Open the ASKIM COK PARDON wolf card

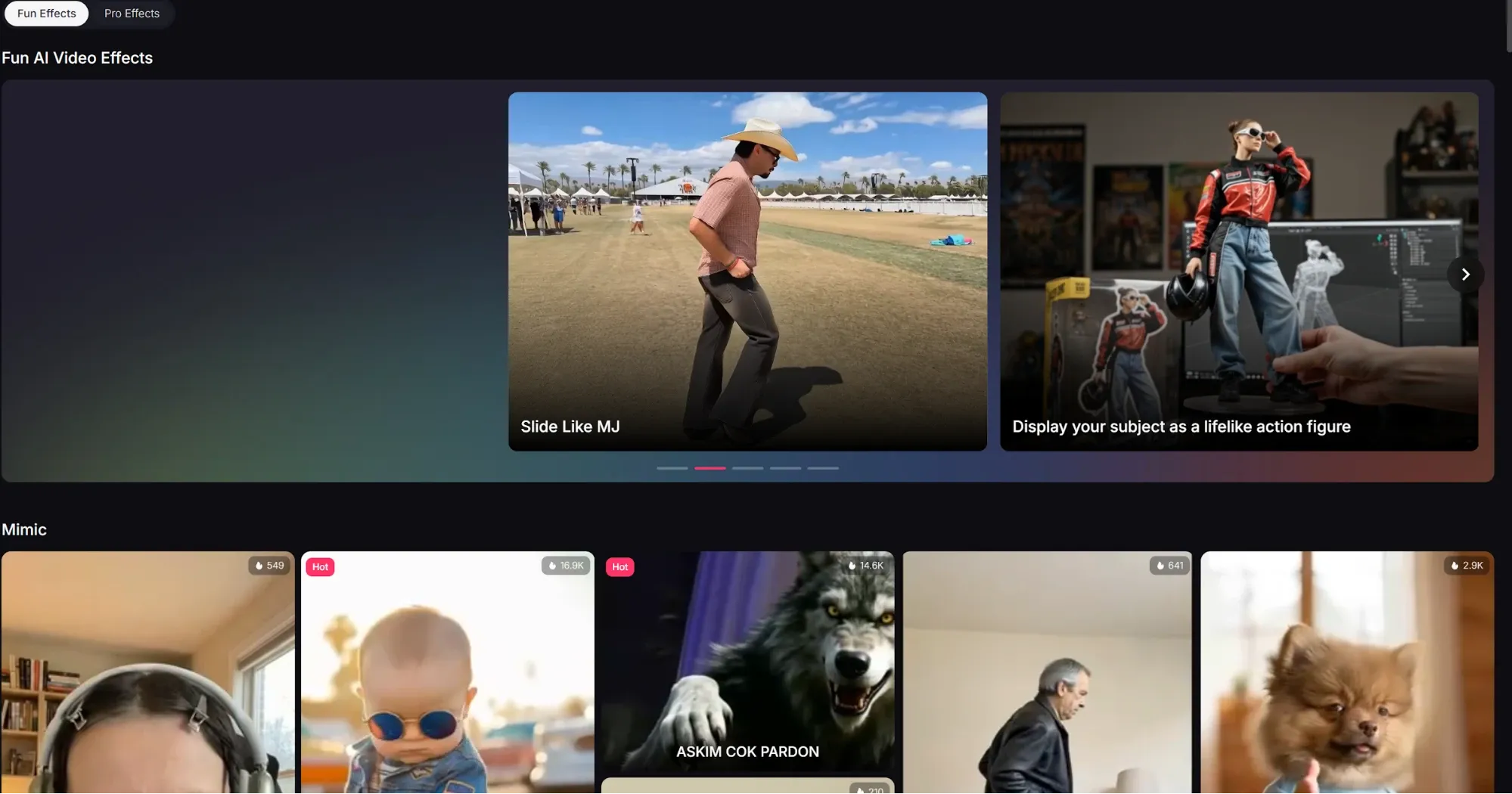pos(747,662)
